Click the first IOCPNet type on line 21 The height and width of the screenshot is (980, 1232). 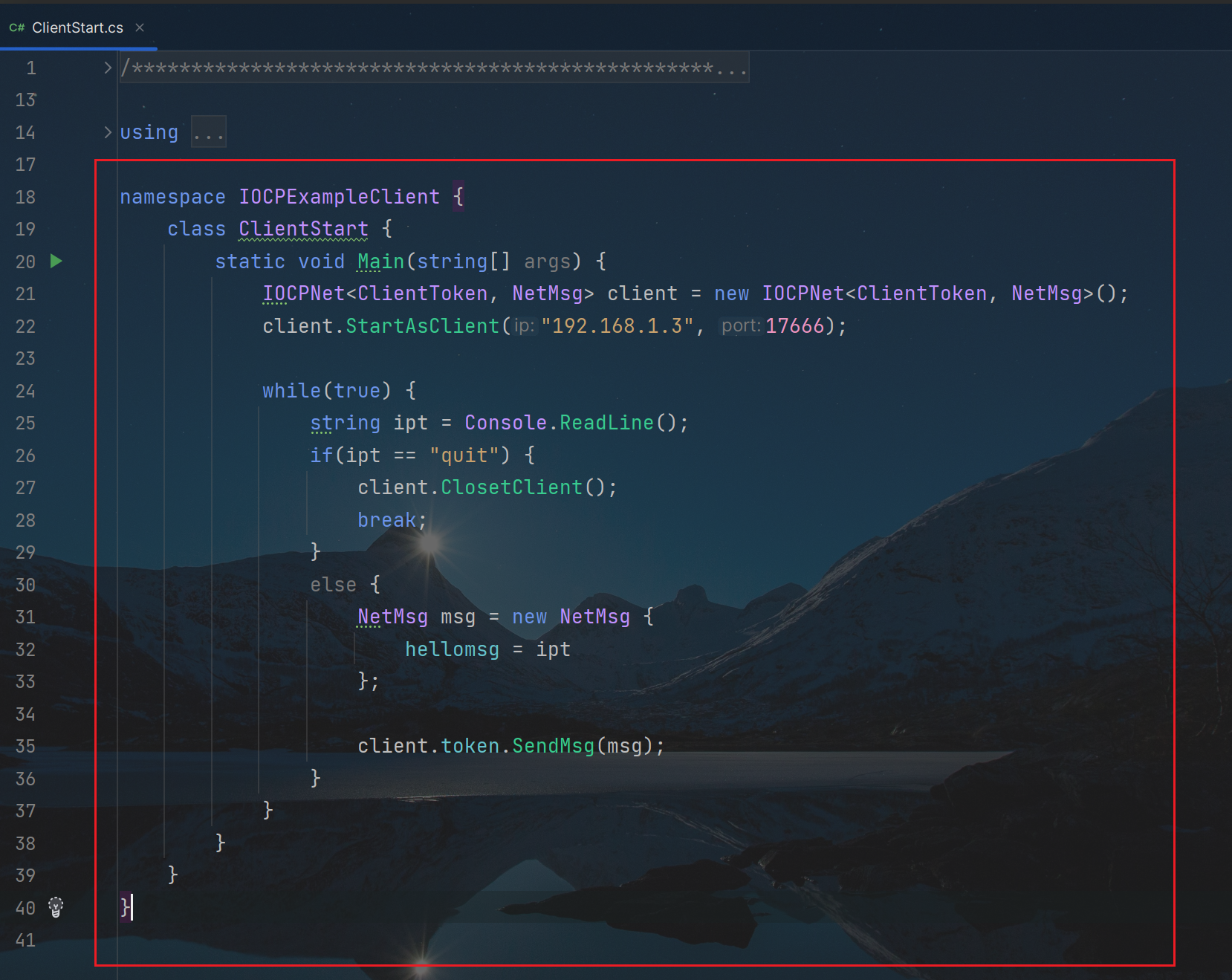304,293
